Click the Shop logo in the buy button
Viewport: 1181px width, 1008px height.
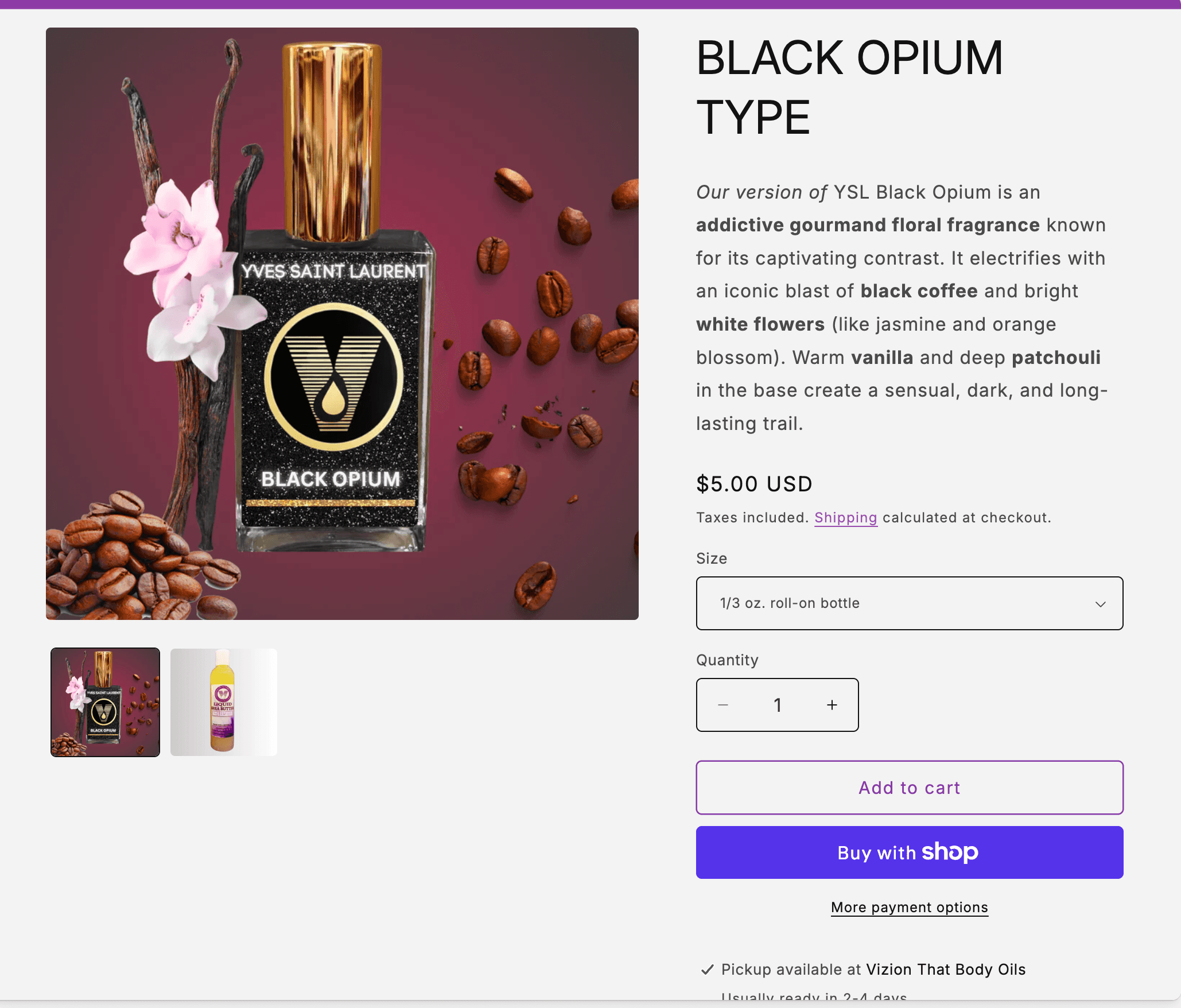[x=950, y=852]
